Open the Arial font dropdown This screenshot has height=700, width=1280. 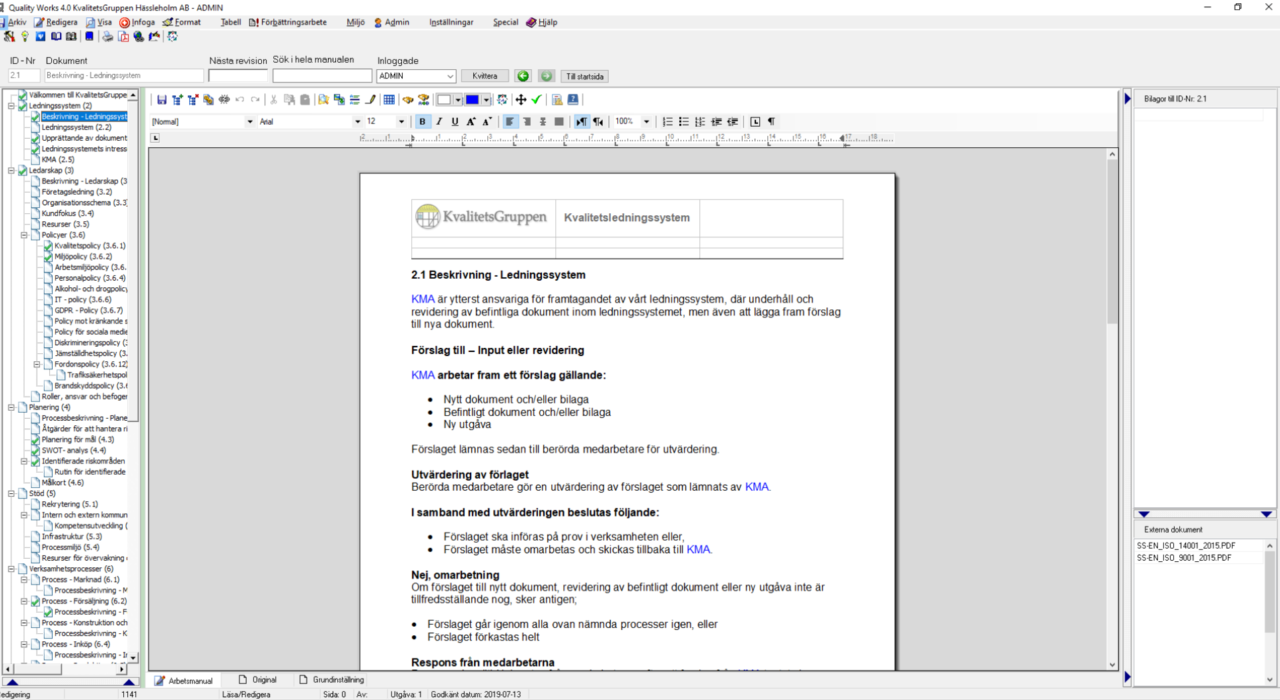(x=357, y=121)
